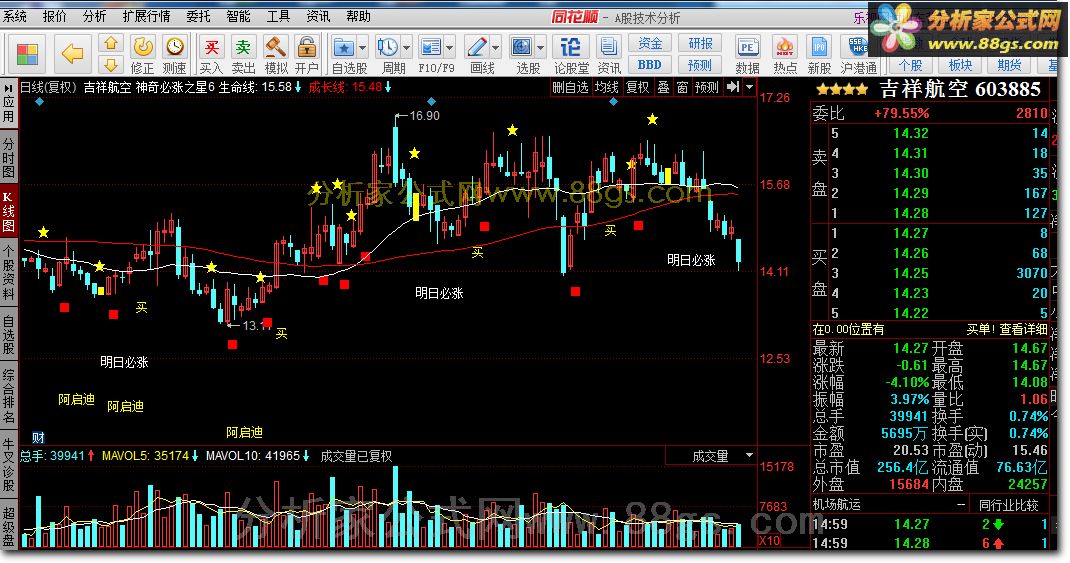Click the red 买入 buy icon
The height and width of the screenshot is (563, 1070).
212,47
